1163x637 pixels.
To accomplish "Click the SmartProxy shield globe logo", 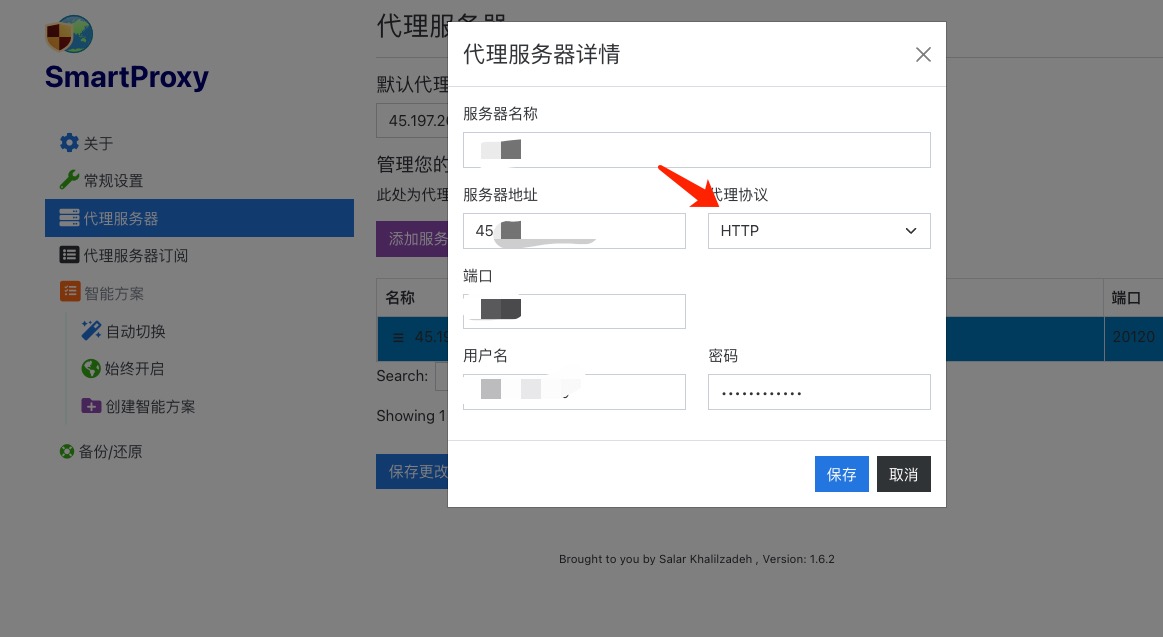I will click(69, 34).
